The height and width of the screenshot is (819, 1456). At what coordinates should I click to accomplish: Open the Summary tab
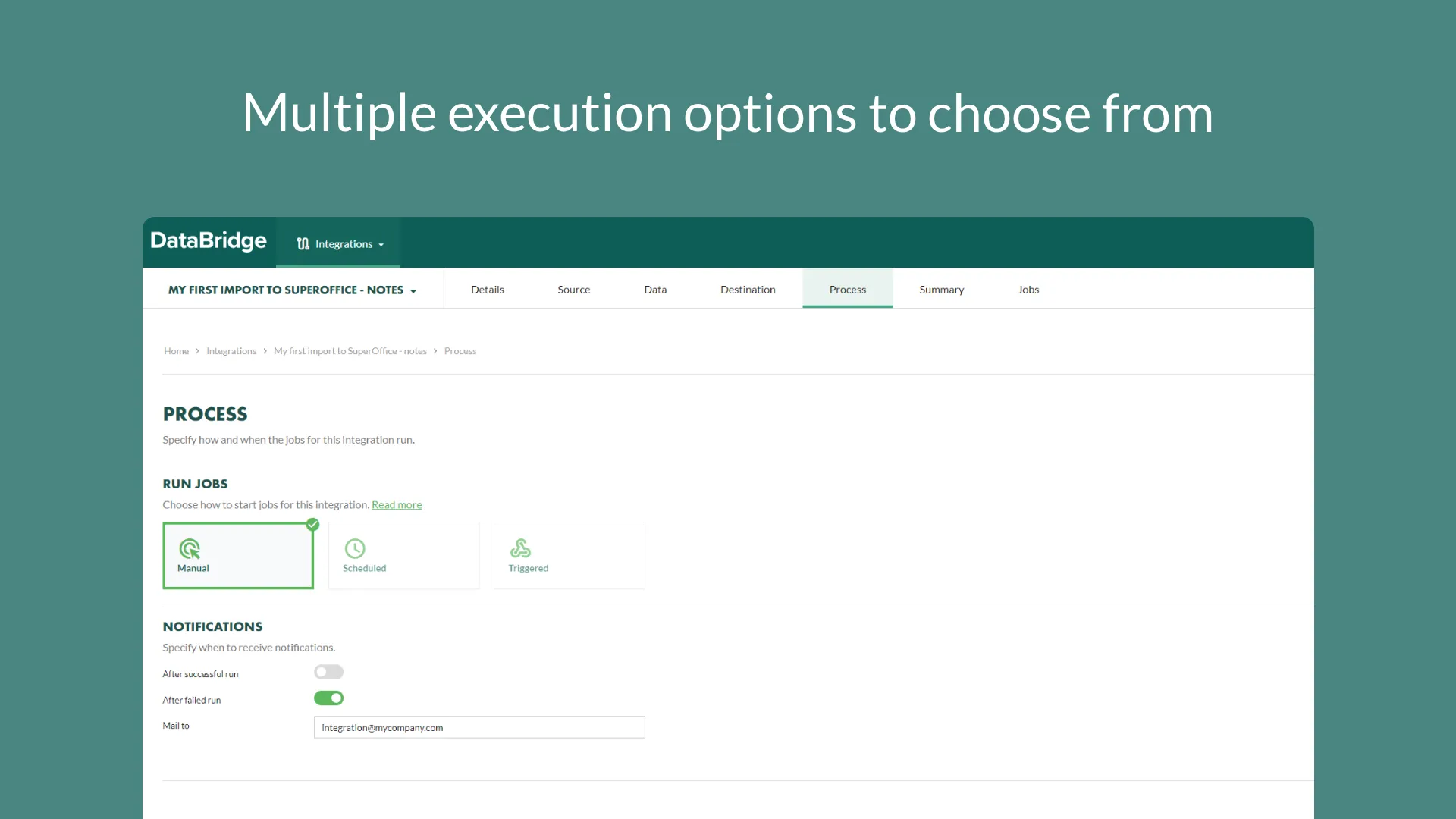(x=941, y=290)
